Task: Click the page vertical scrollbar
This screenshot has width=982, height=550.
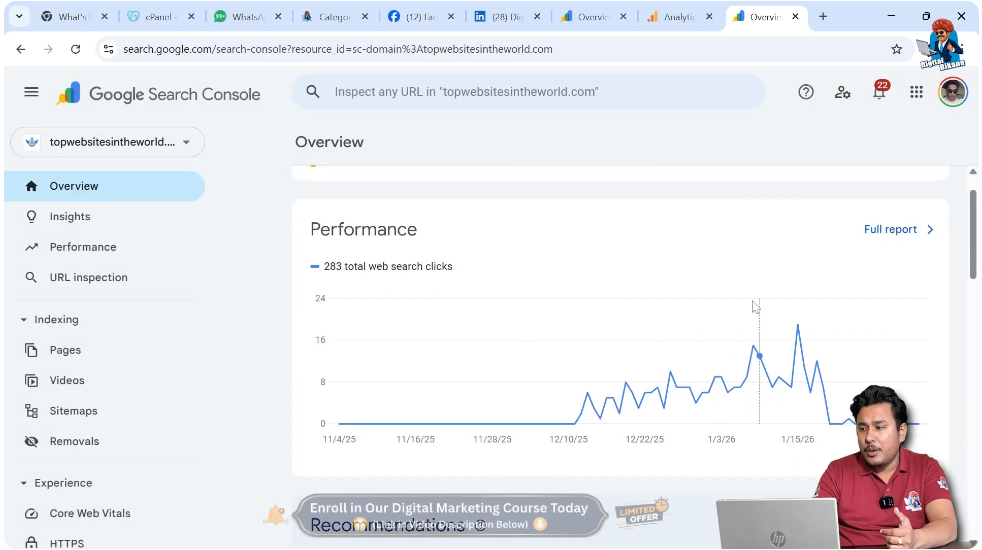Action: pyautogui.click(x=973, y=234)
